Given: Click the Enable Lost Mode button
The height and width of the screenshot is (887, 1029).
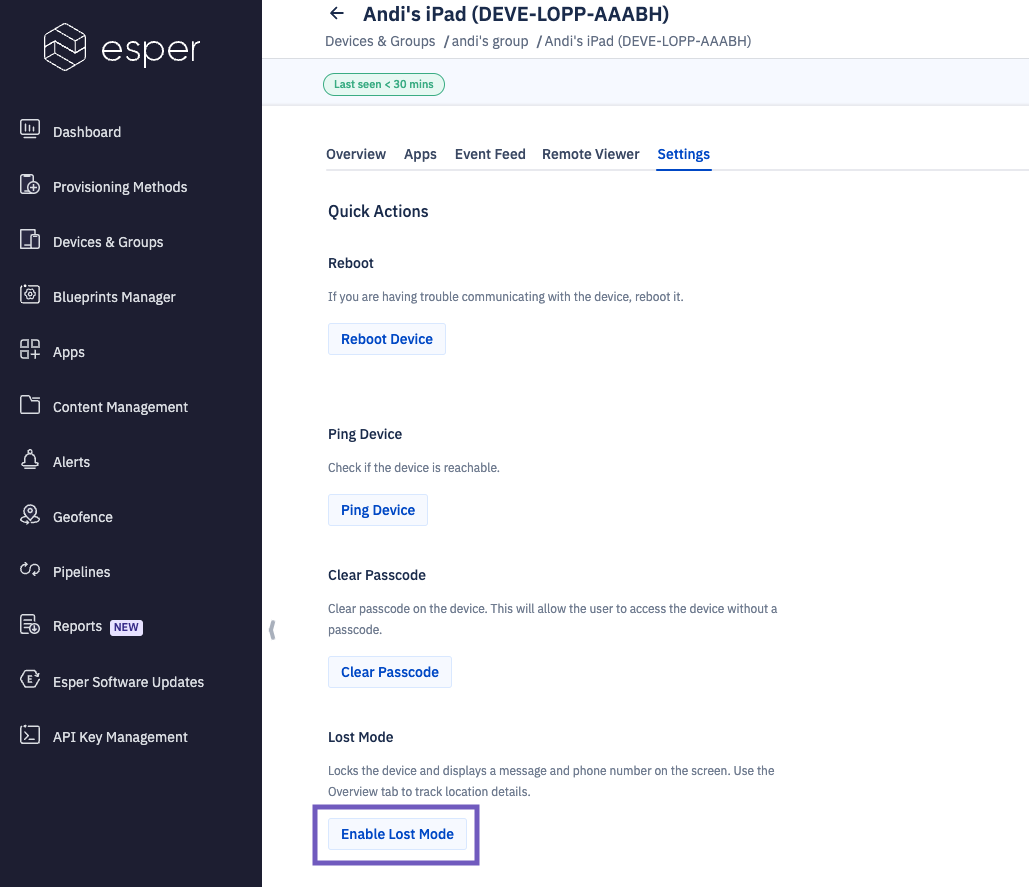Looking at the screenshot, I should point(397,835).
